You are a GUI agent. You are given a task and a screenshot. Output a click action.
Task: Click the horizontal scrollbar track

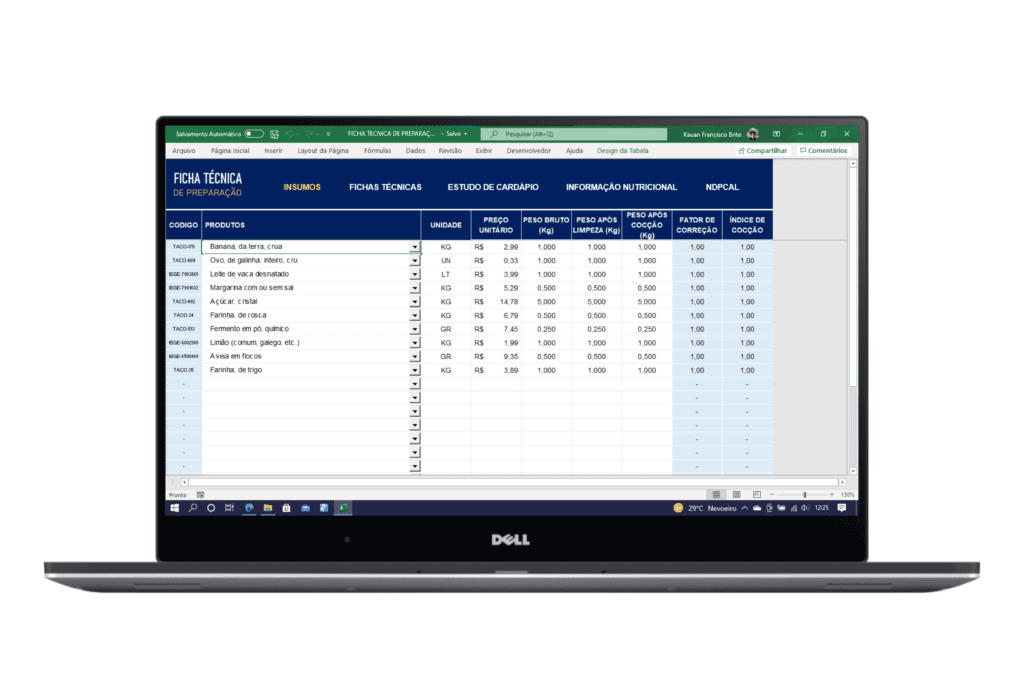click(x=513, y=482)
